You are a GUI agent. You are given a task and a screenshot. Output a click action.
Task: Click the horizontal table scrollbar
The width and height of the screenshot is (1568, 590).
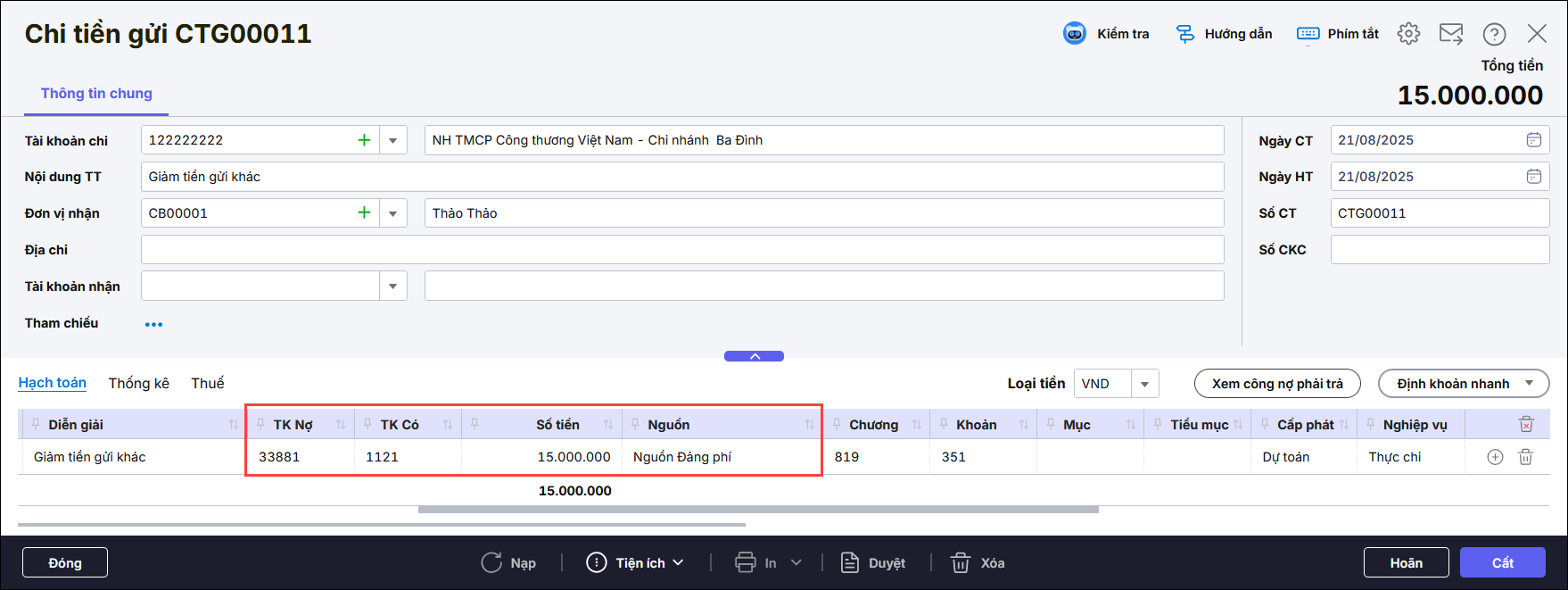(x=758, y=510)
